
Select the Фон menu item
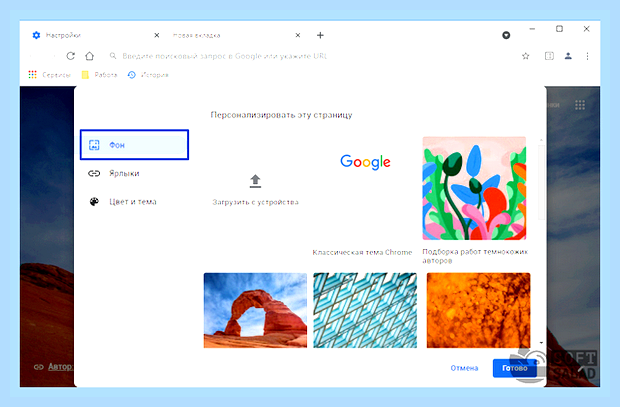point(134,145)
